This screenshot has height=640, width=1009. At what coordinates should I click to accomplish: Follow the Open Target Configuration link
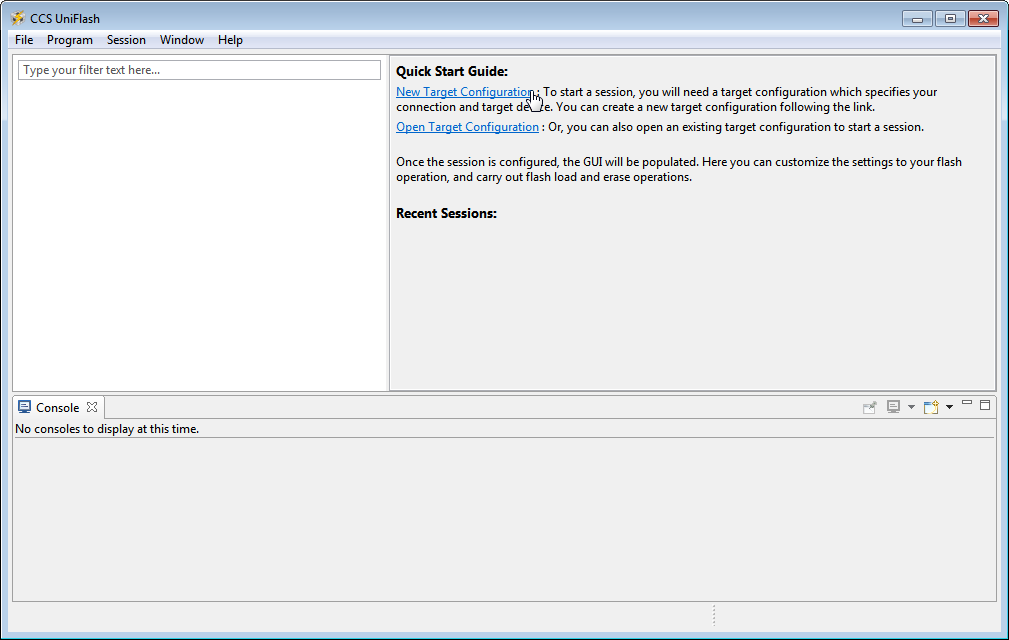point(466,126)
